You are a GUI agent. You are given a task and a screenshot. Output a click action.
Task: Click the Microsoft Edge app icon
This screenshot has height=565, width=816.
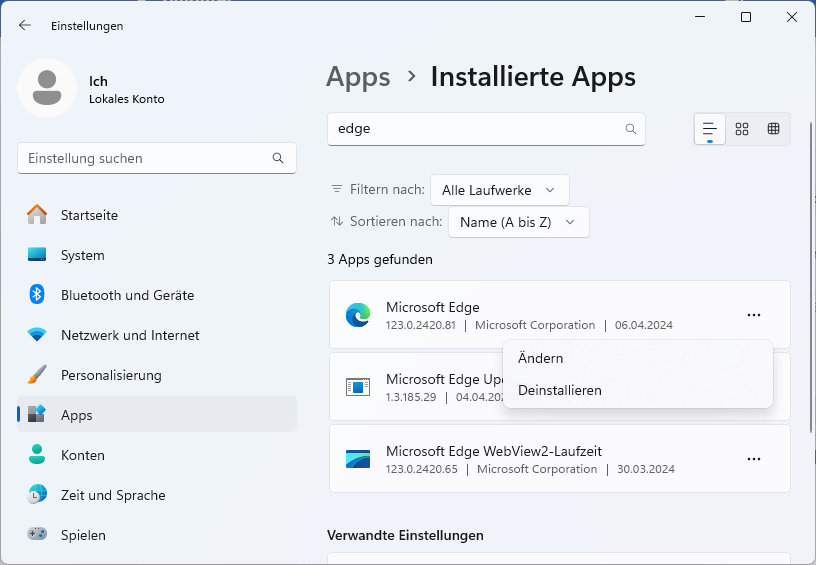358,315
